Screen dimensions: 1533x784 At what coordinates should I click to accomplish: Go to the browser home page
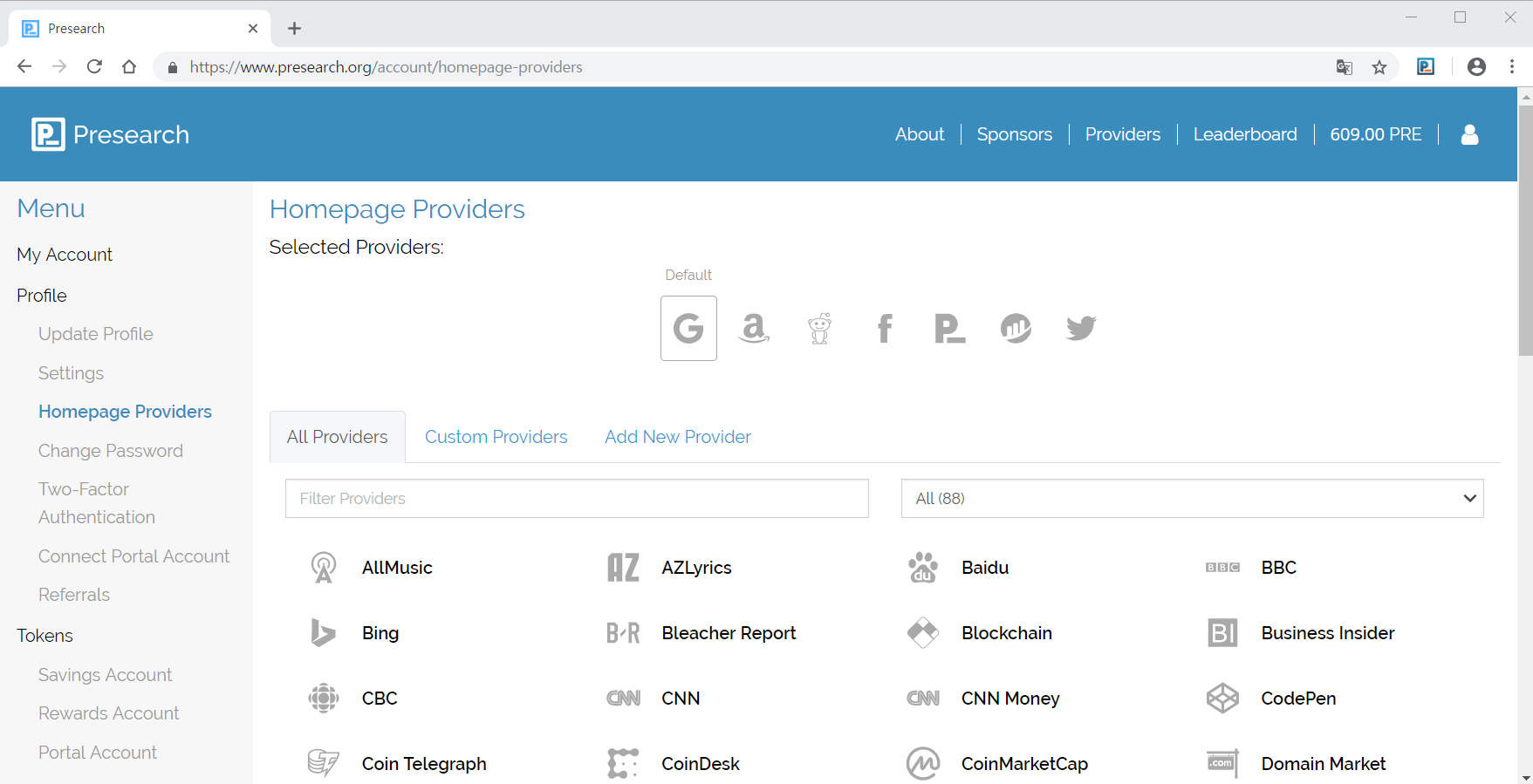(129, 67)
